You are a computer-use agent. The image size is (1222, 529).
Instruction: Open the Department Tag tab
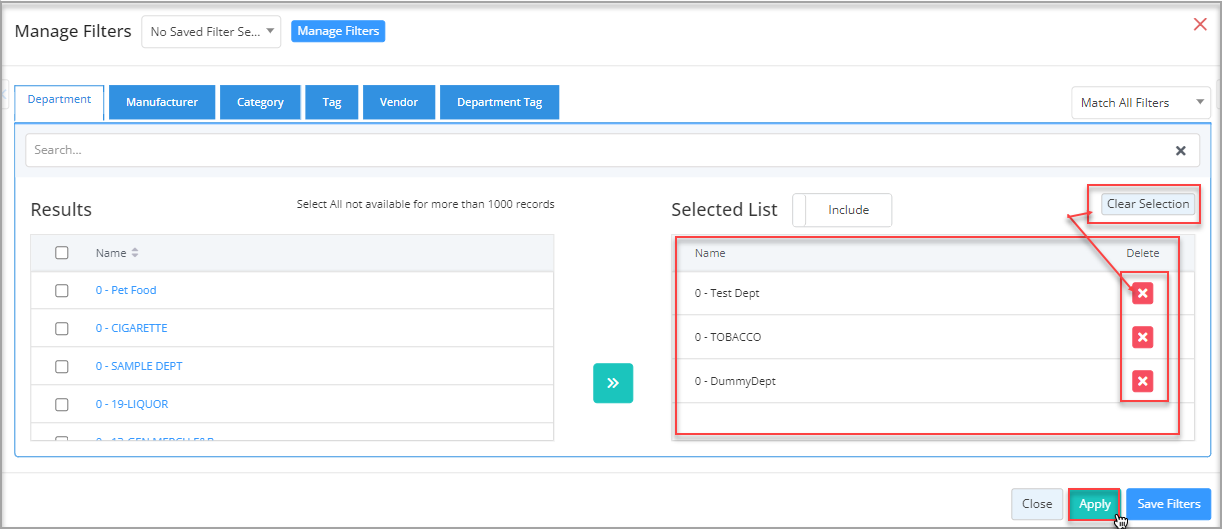[499, 102]
